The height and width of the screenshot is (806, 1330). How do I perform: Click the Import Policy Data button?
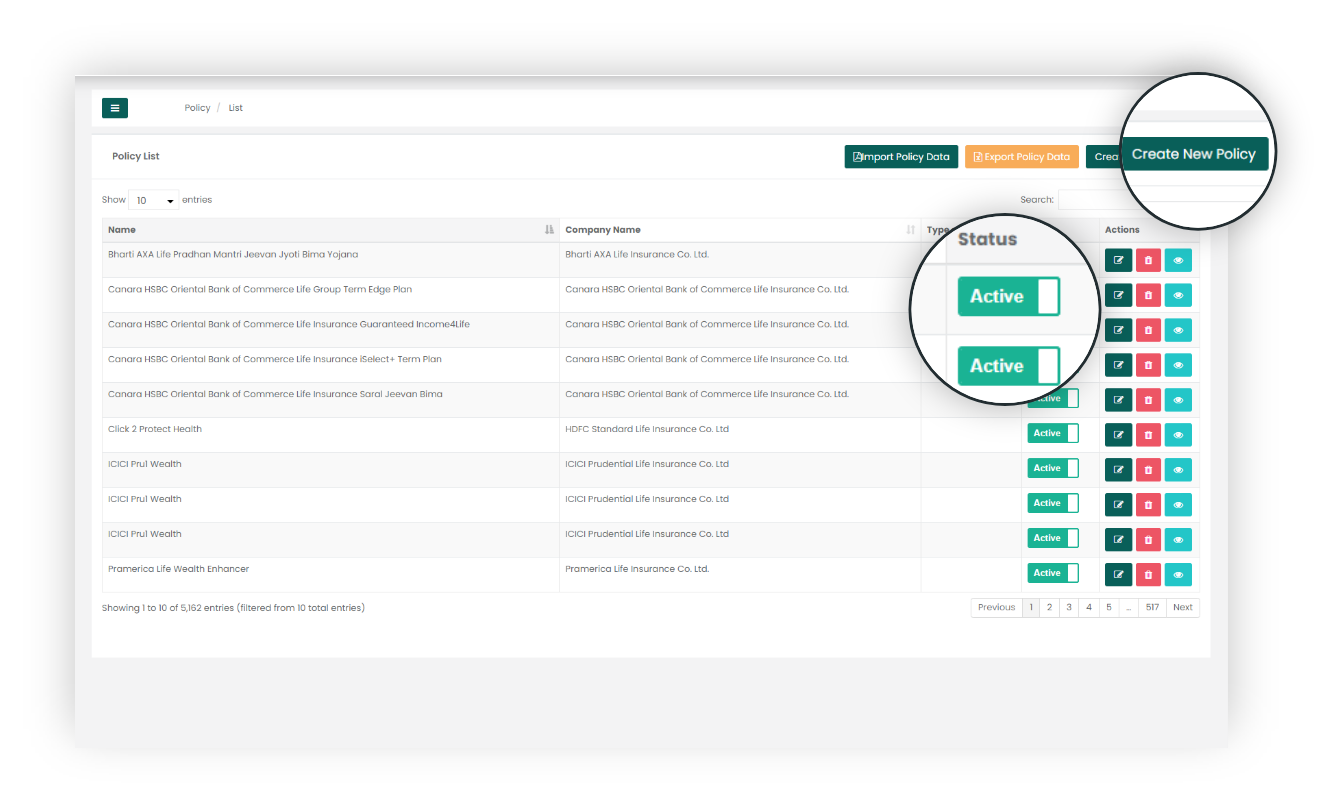901,157
